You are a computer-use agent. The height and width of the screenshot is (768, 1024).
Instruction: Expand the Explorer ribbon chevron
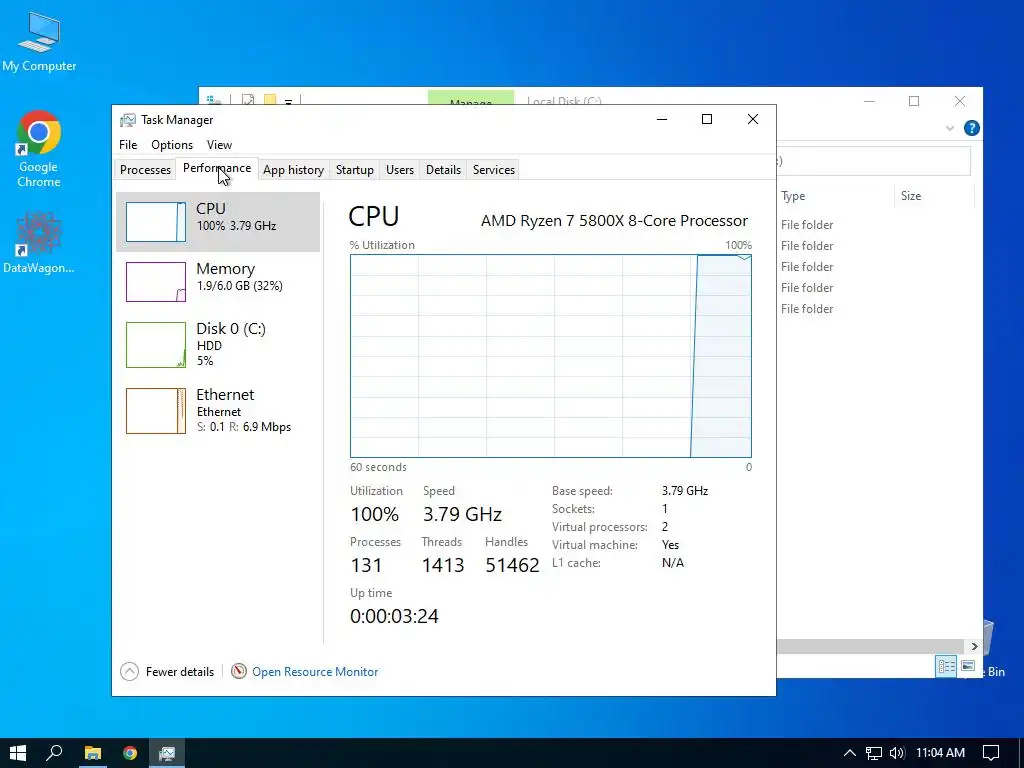point(950,129)
